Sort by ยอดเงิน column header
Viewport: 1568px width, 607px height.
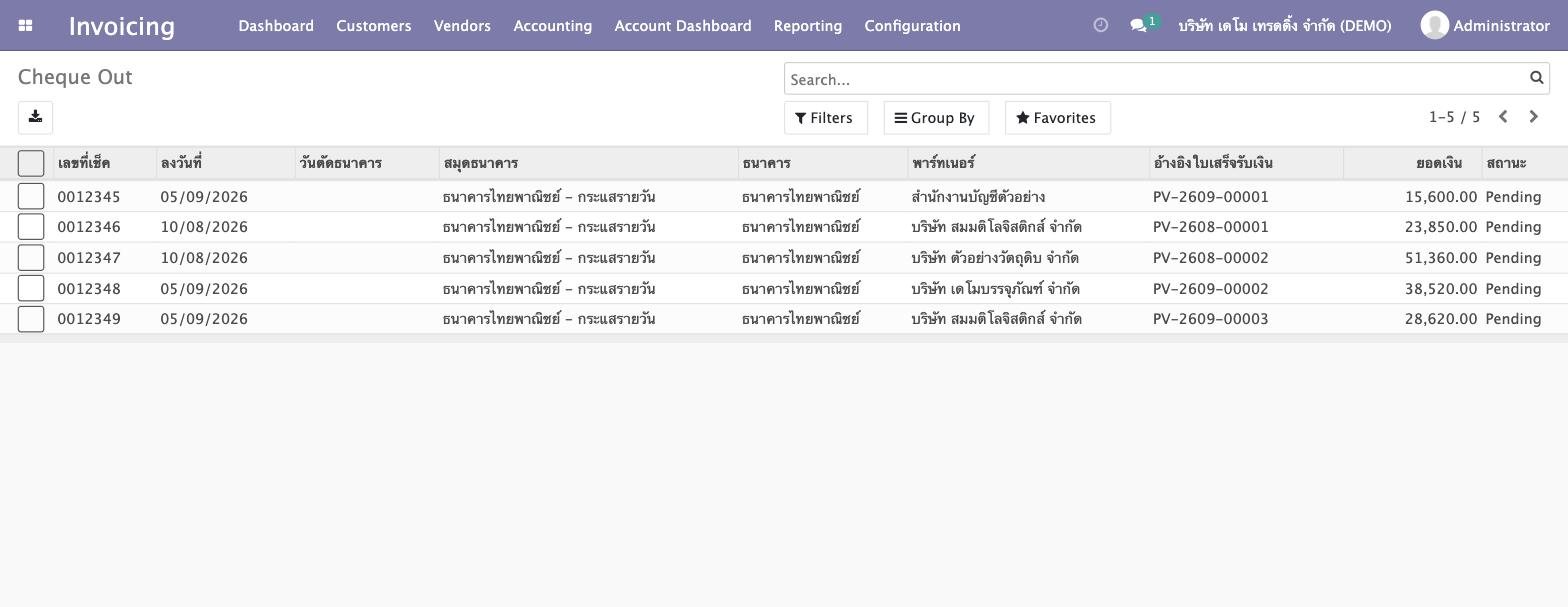pos(1413,163)
